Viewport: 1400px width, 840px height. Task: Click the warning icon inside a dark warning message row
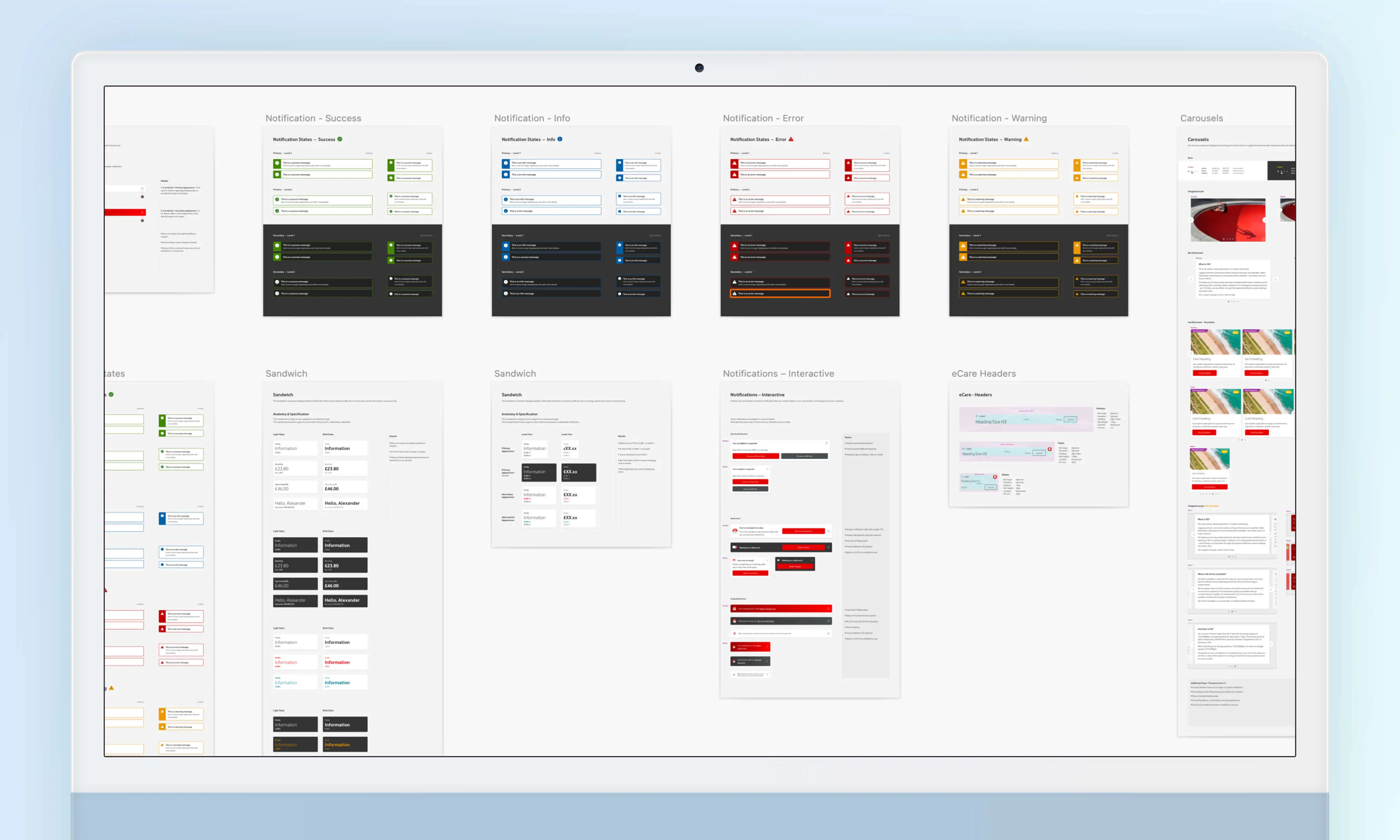[x=963, y=246]
